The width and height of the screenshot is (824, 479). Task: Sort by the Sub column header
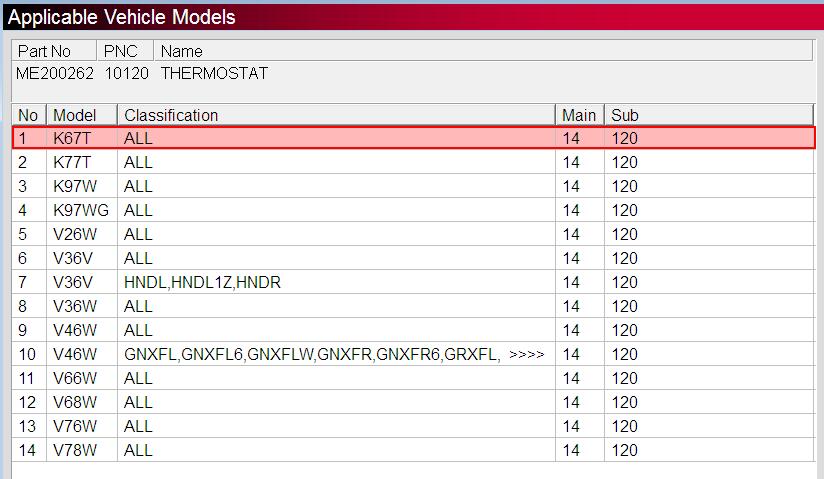(709, 115)
